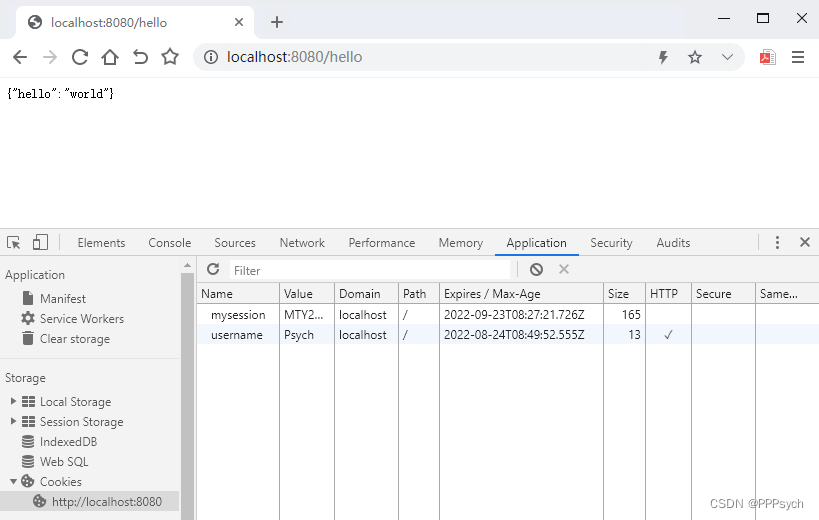Screen dimensions: 819x520
Task: Close the localhost:8080/hello tab
Action: coord(239,22)
